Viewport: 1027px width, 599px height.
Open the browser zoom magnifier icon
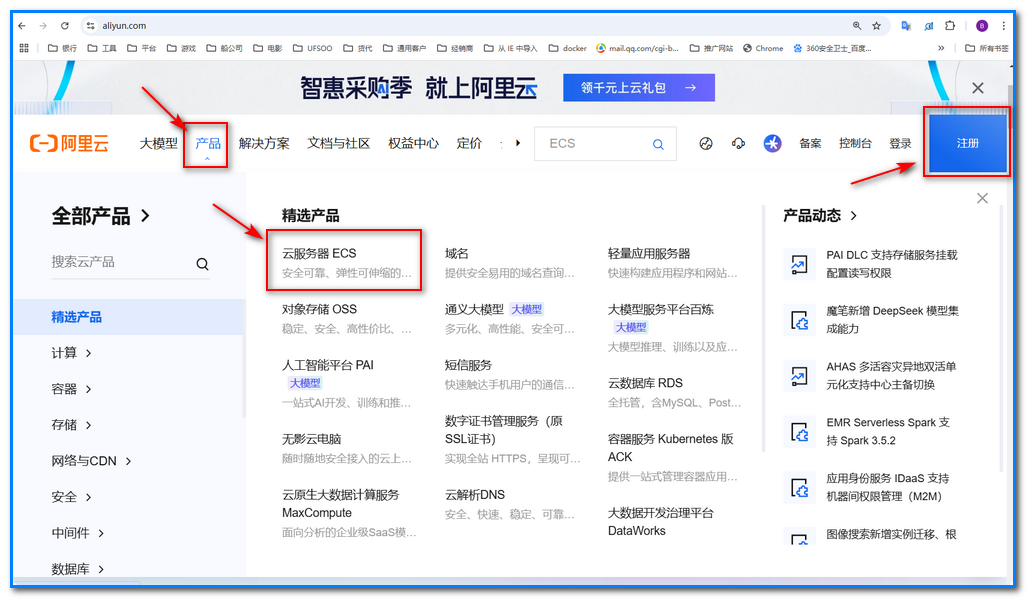pos(857,26)
